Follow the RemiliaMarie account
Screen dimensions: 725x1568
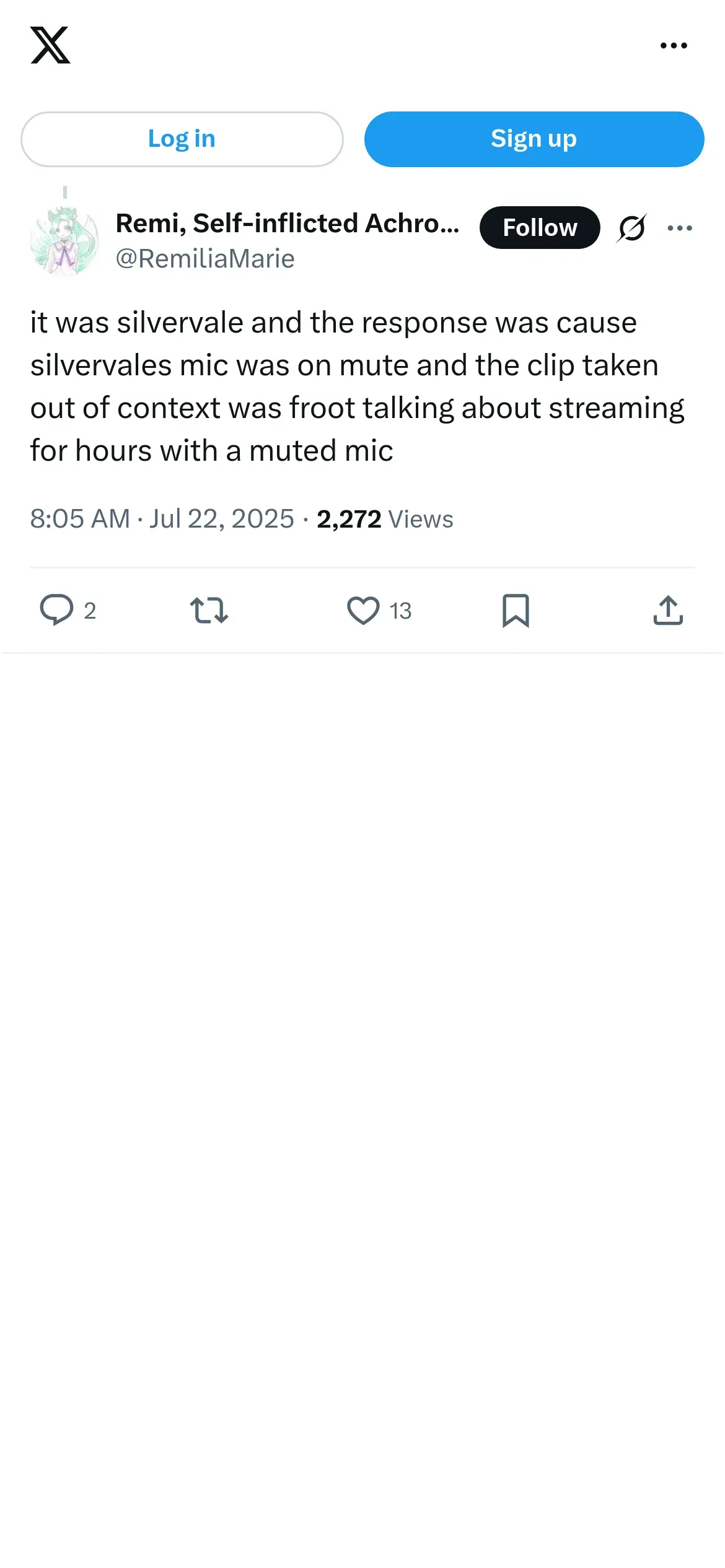pyautogui.click(x=539, y=228)
